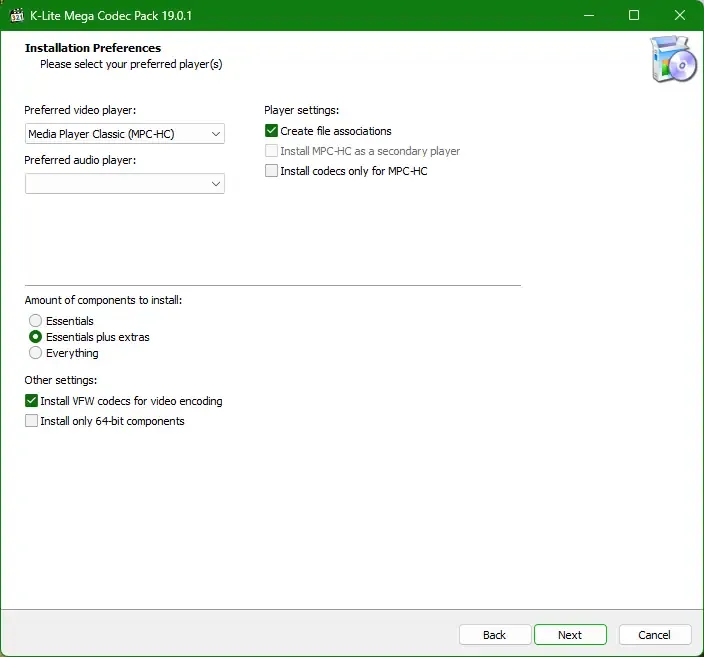Click the codec pack box logo
704x657 pixels.
tap(673, 59)
